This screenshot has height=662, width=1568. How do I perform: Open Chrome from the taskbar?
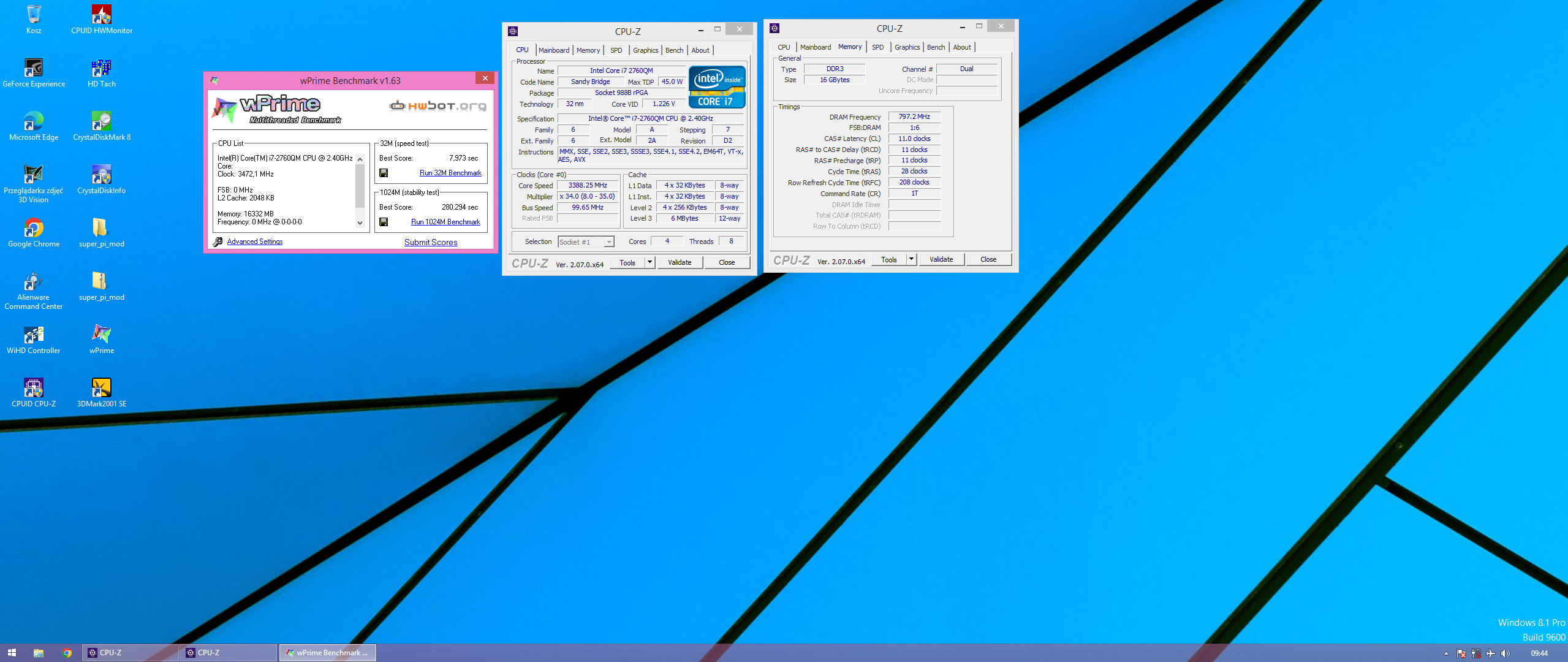click(x=67, y=653)
